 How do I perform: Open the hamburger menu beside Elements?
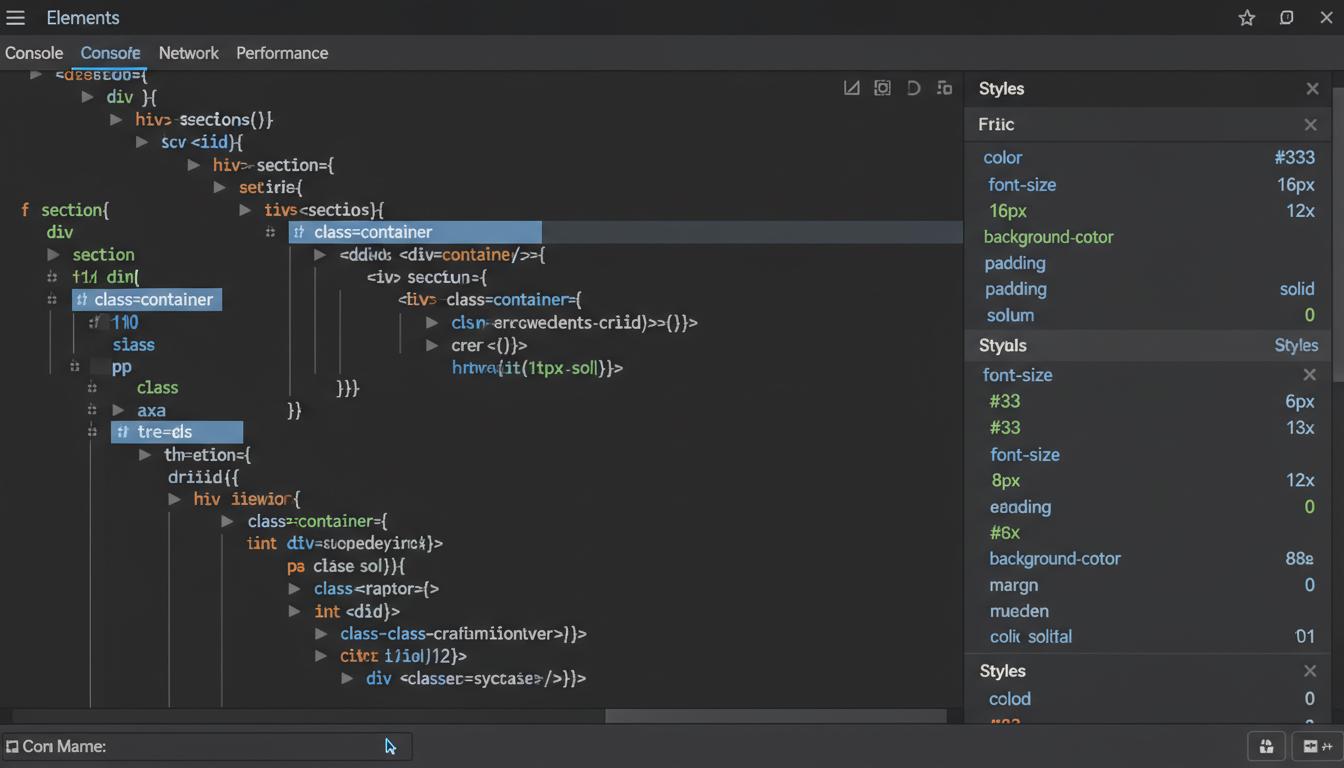[x=15, y=18]
